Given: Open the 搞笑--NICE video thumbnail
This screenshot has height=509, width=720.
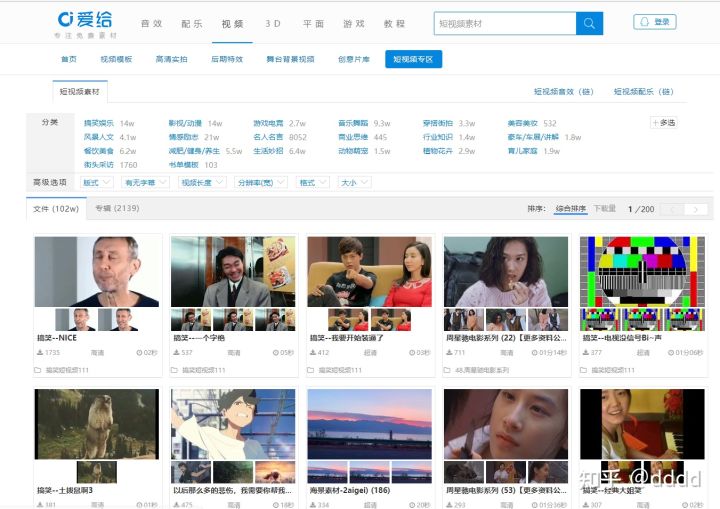Looking at the screenshot, I should (x=97, y=272).
